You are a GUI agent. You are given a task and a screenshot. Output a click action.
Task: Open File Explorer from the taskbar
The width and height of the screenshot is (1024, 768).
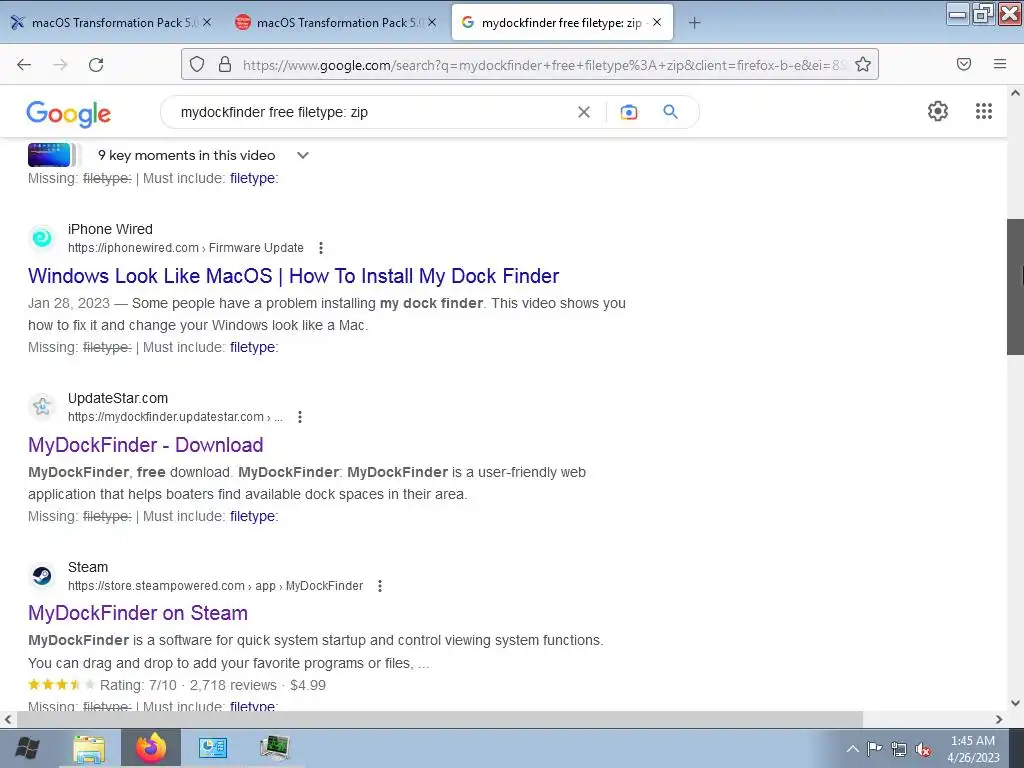[x=89, y=748]
